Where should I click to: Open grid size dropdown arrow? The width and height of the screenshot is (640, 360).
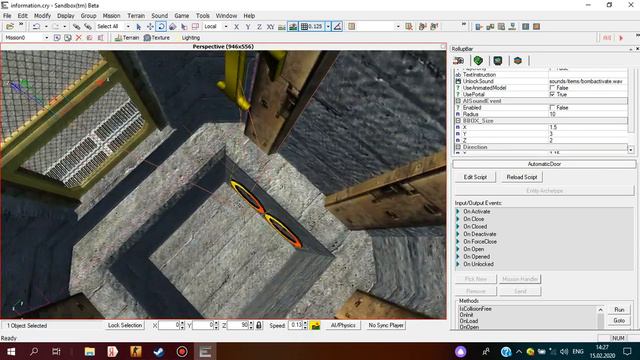coord(328,27)
